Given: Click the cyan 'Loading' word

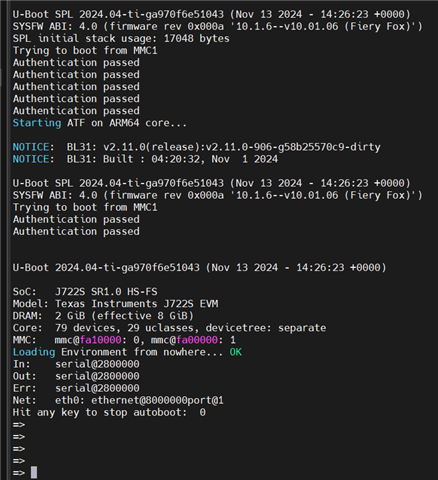Looking at the screenshot, I should 34,352.
